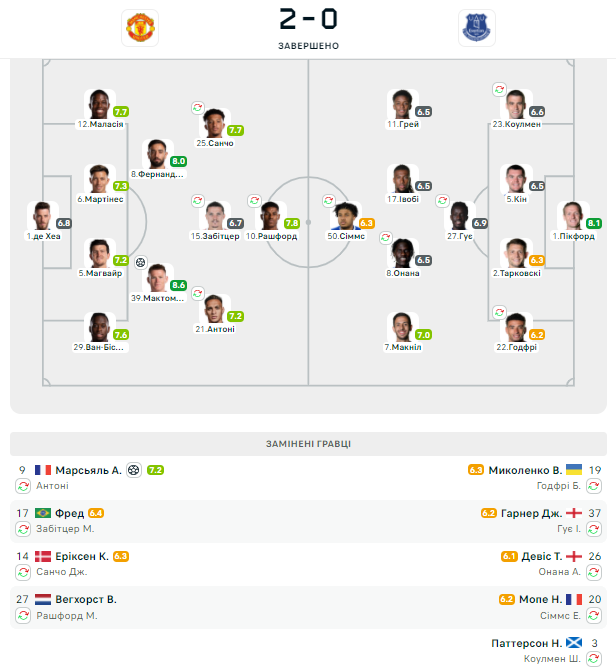Click the French flag next to Марсьяль
616x672 pixels.
click(43, 470)
